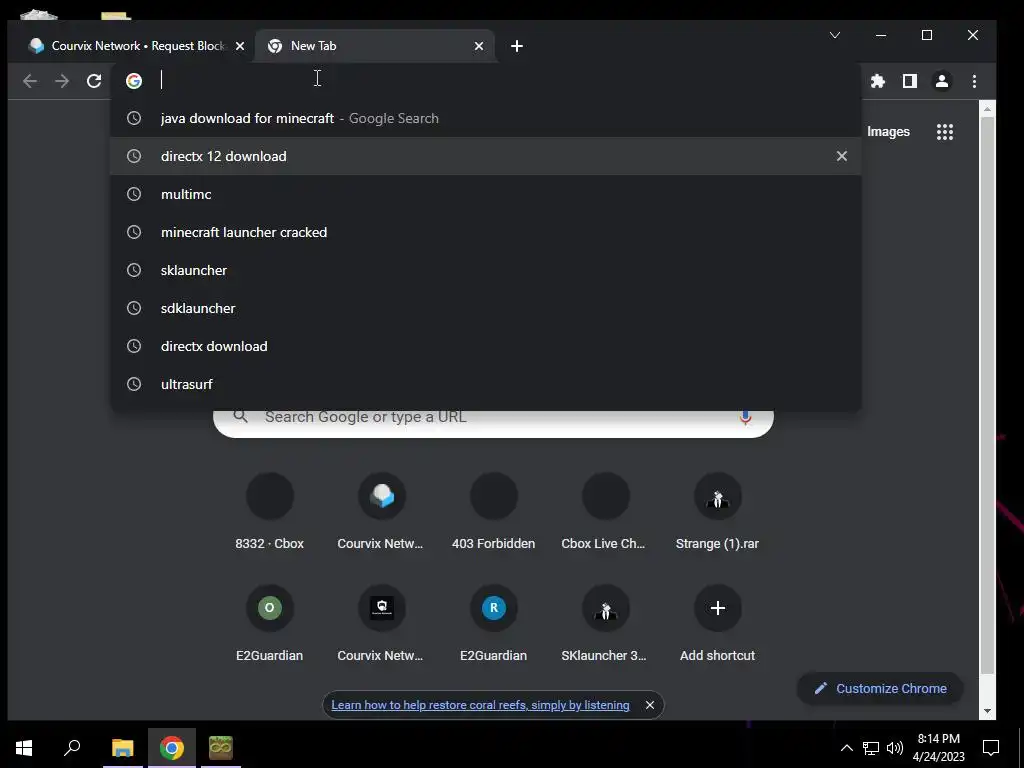This screenshot has height=768, width=1024.
Task: Click the Reload page icon
Action: pyautogui.click(x=94, y=81)
